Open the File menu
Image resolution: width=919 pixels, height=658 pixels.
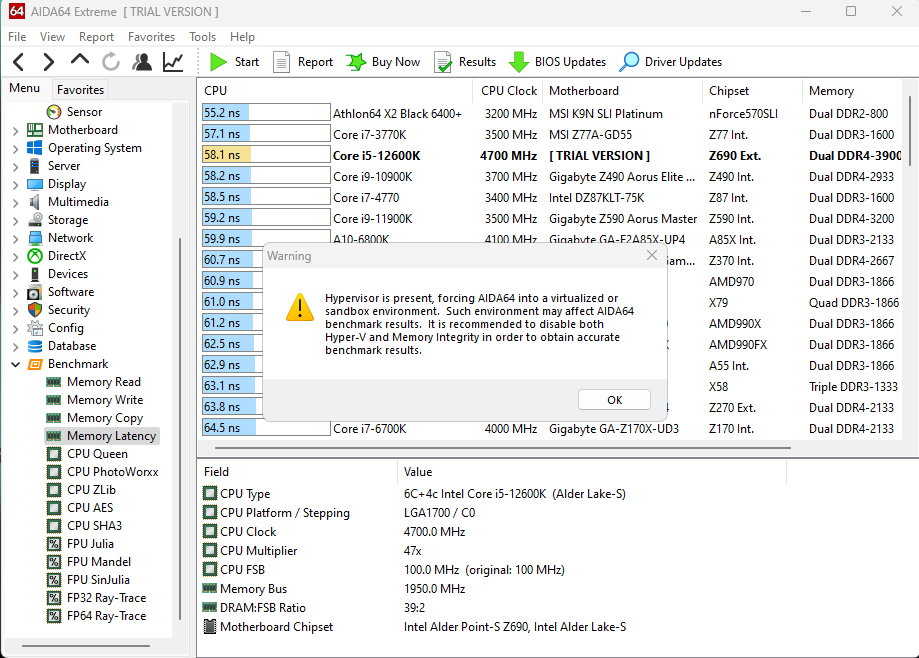[x=17, y=36]
